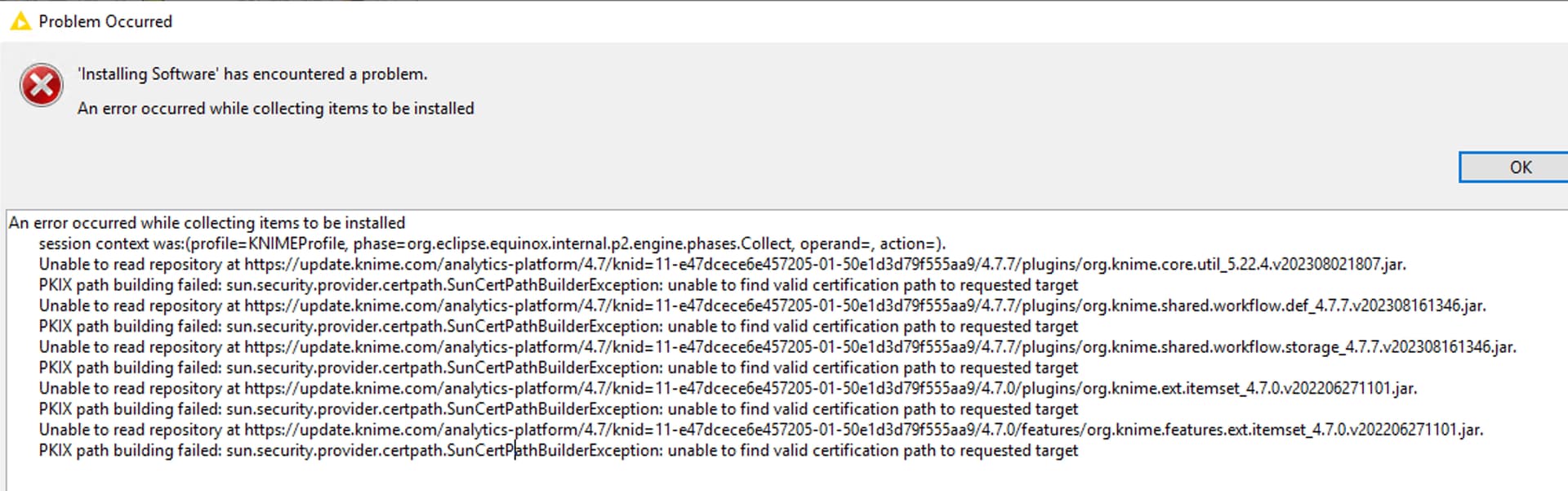Click the 'Installing Software' has encountered a problem message
The image size is (1568, 491).
tap(252, 74)
